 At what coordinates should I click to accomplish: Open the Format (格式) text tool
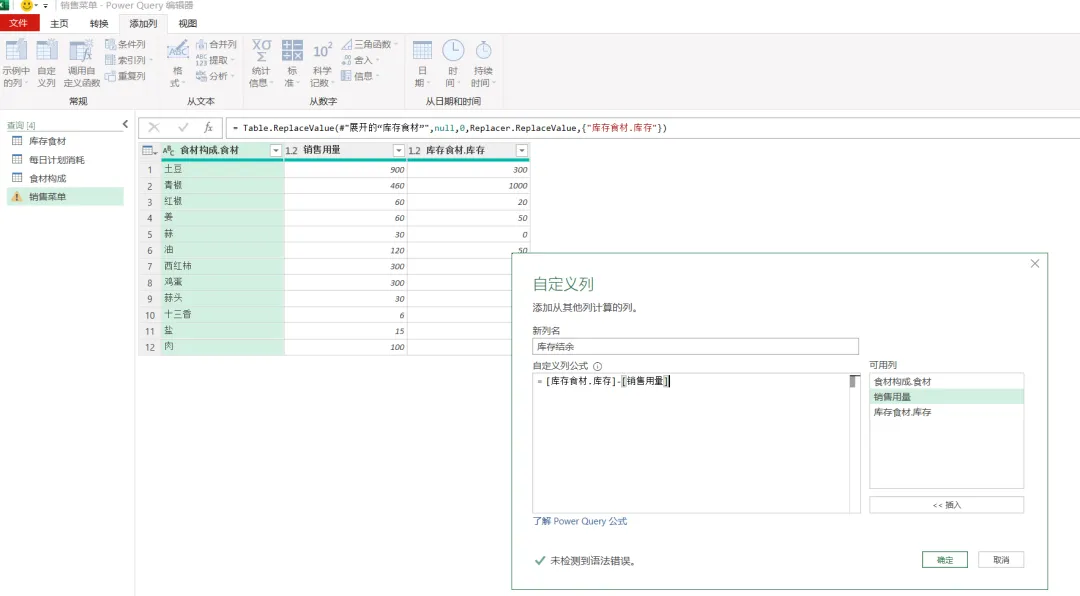pos(178,63)
